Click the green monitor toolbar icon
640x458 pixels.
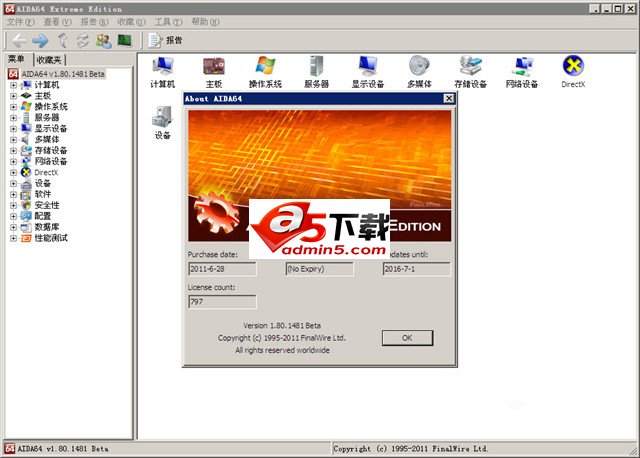[x=124, y=40]
